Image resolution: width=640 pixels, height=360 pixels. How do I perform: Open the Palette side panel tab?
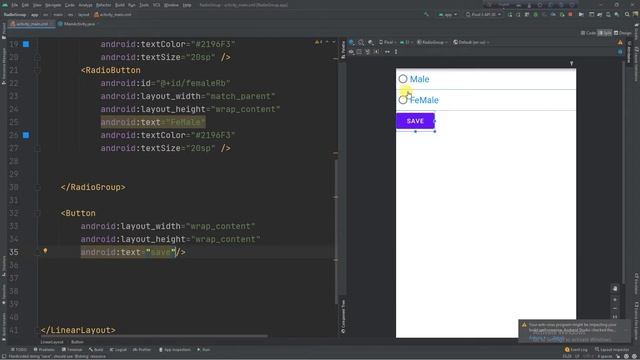tap(343, 50)
